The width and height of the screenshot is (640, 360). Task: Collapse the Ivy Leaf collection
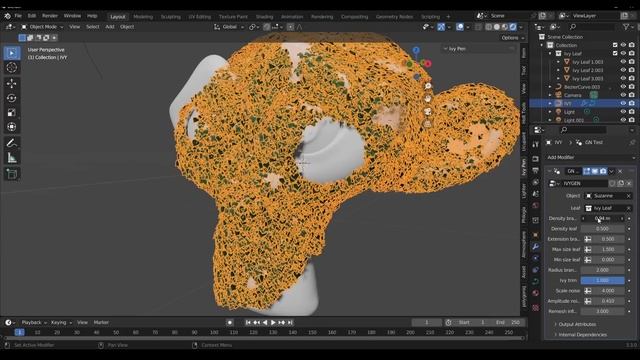[x=550, y=53]
